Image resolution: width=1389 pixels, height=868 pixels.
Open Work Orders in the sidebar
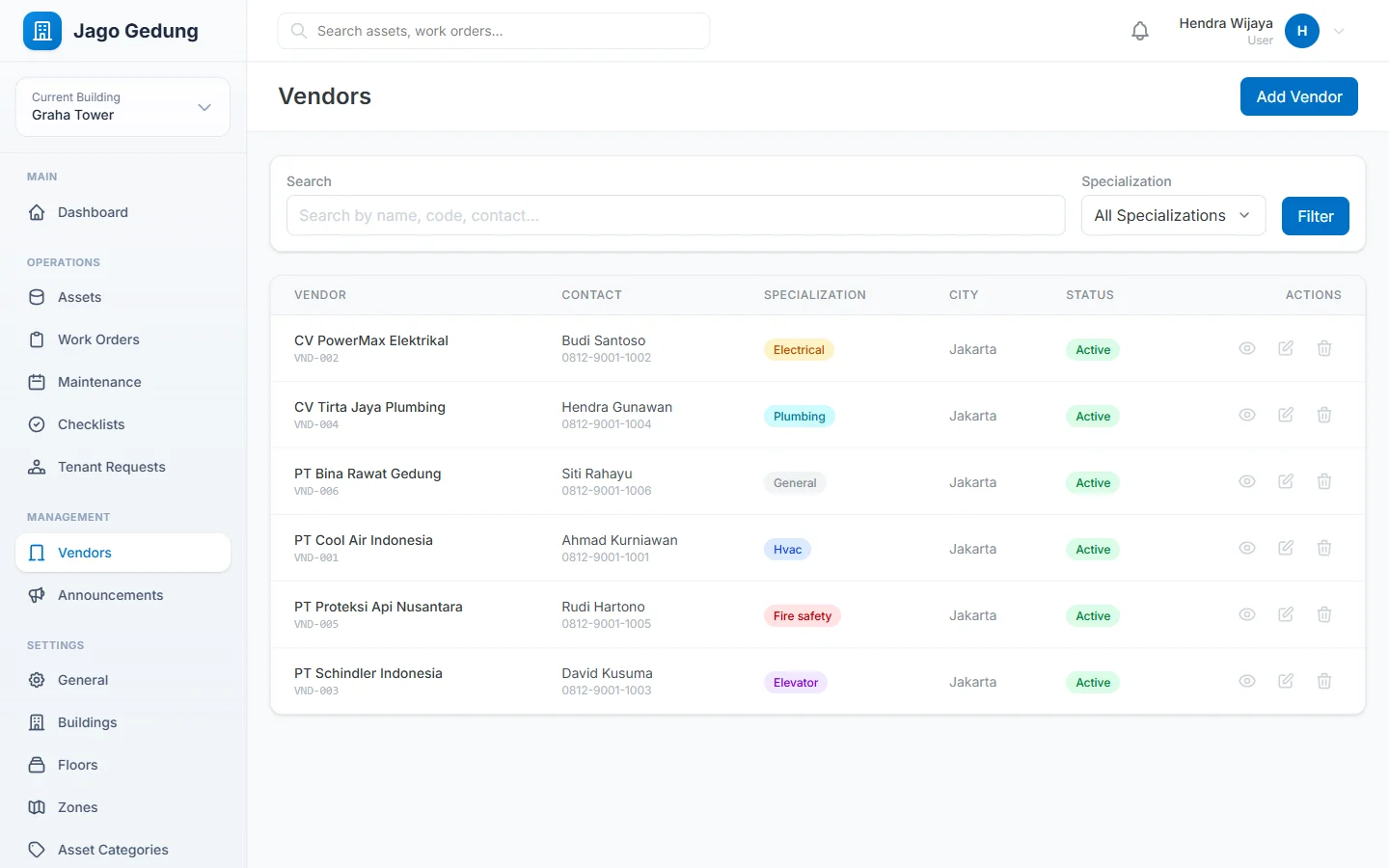click(x=123, y=339)
